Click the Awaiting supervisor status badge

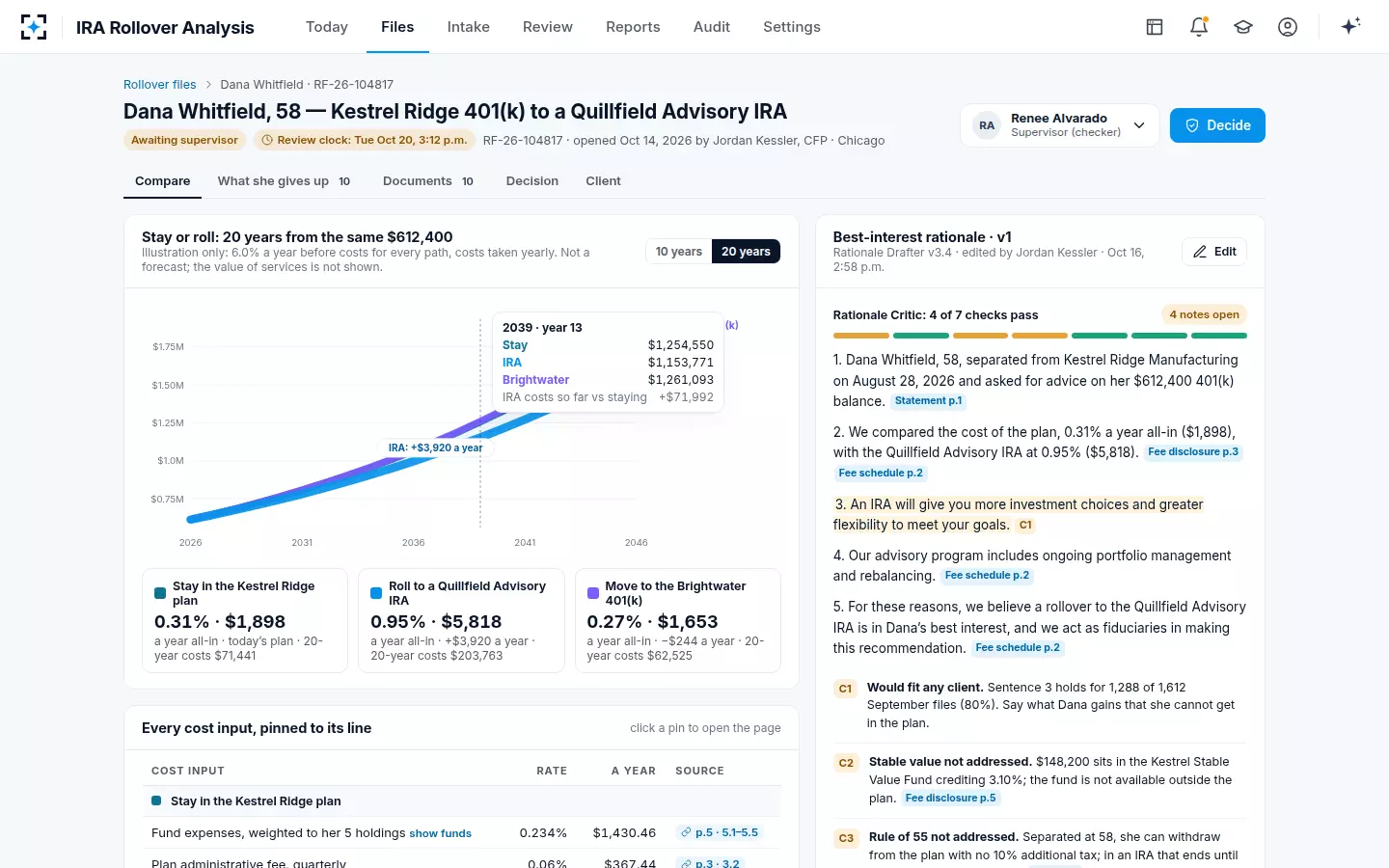coord(184,141)
